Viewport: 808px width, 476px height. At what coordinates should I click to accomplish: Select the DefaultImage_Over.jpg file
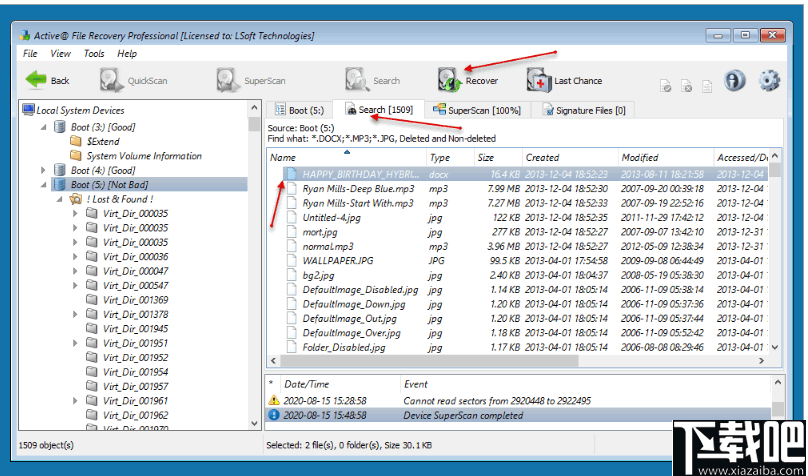tap(518, 333)
